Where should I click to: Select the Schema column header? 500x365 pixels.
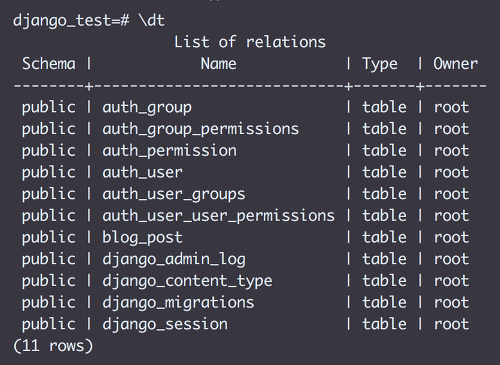[x=49, y=63]
